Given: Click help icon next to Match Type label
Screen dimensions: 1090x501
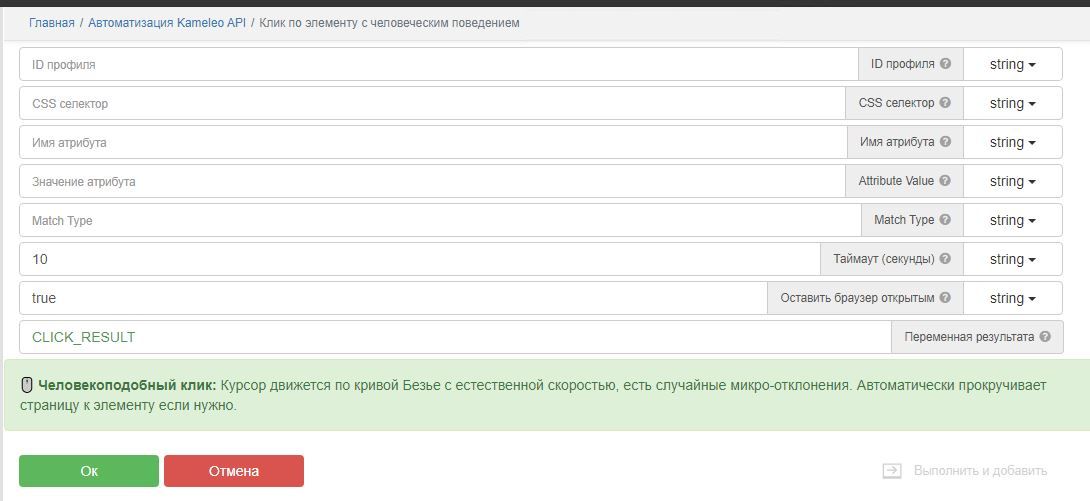Looking at the screenshot, I should click(945, 220).
